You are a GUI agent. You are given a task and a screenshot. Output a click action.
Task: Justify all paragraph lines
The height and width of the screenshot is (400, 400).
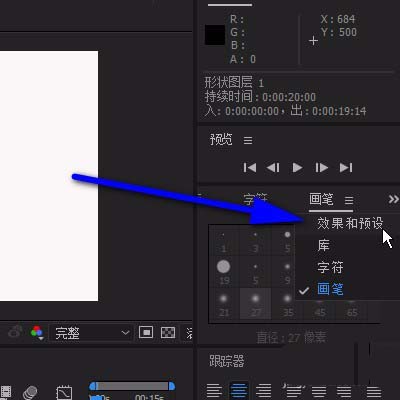(374, 390)
